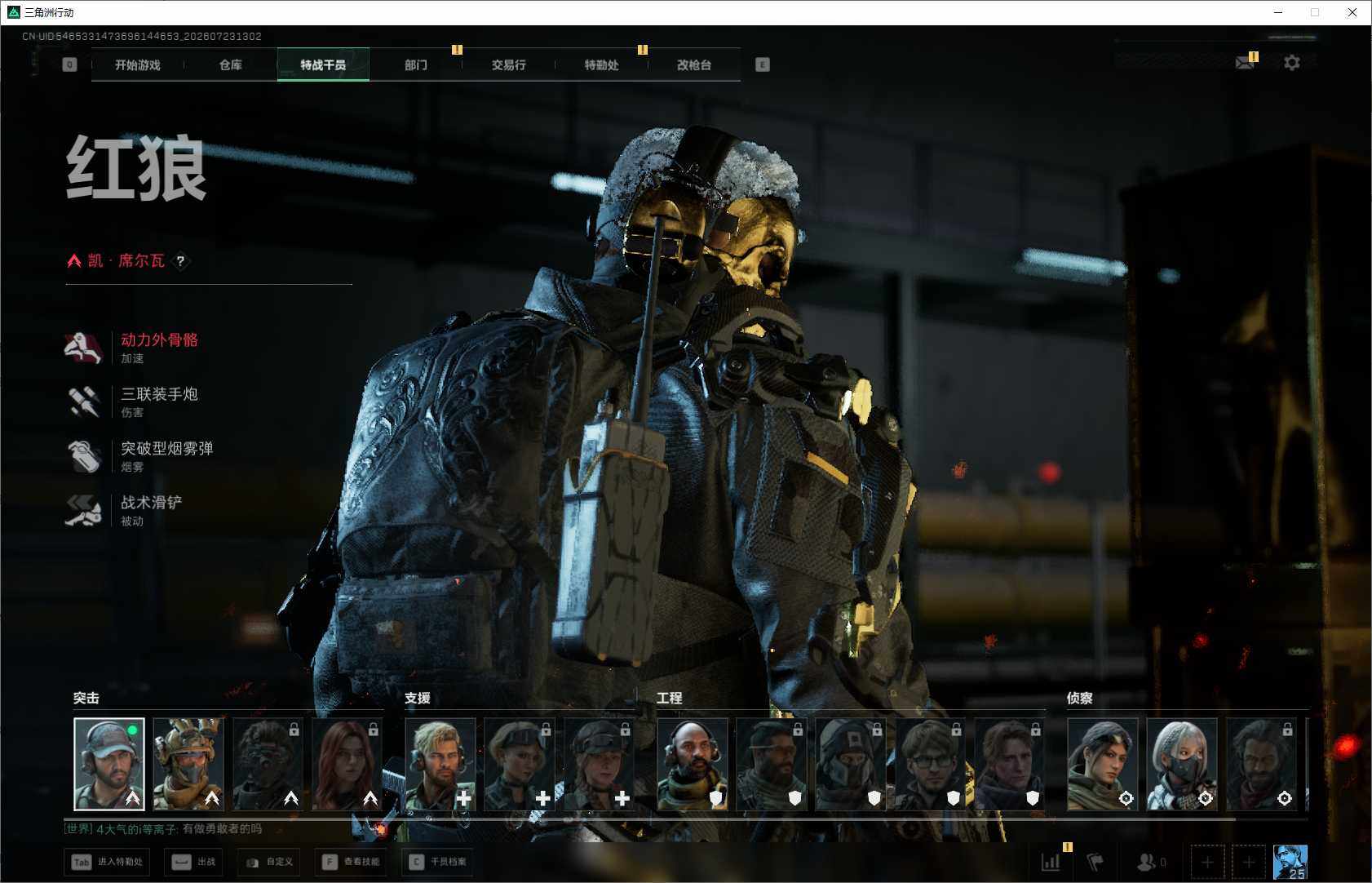Click the 工程 class heading
The image size is (1372, 883).
pyautogui.click(x=670, y=699)
